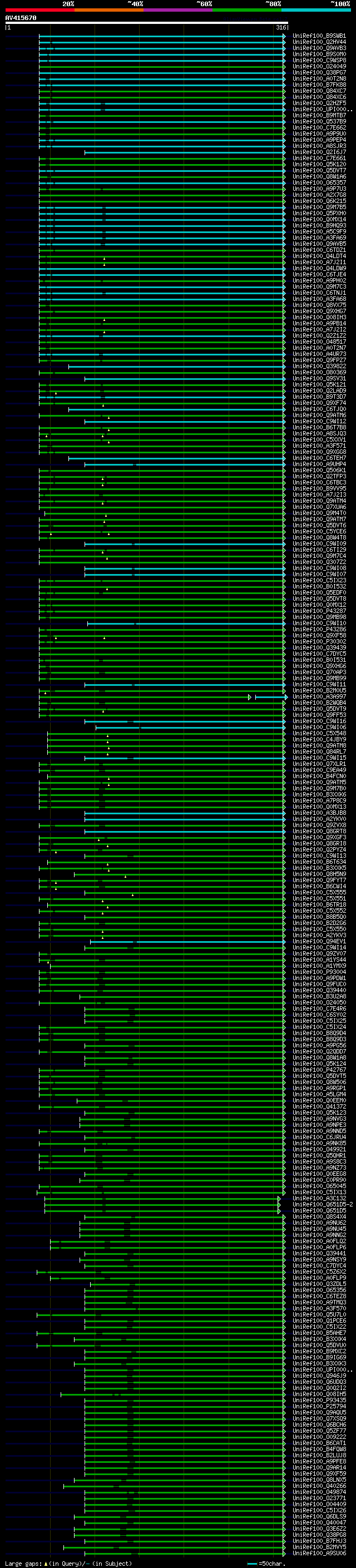The width and height of the screenshot is (356, 1568).
Task: Click the purple ~60% identity legend bar
Action: (177, 10)
